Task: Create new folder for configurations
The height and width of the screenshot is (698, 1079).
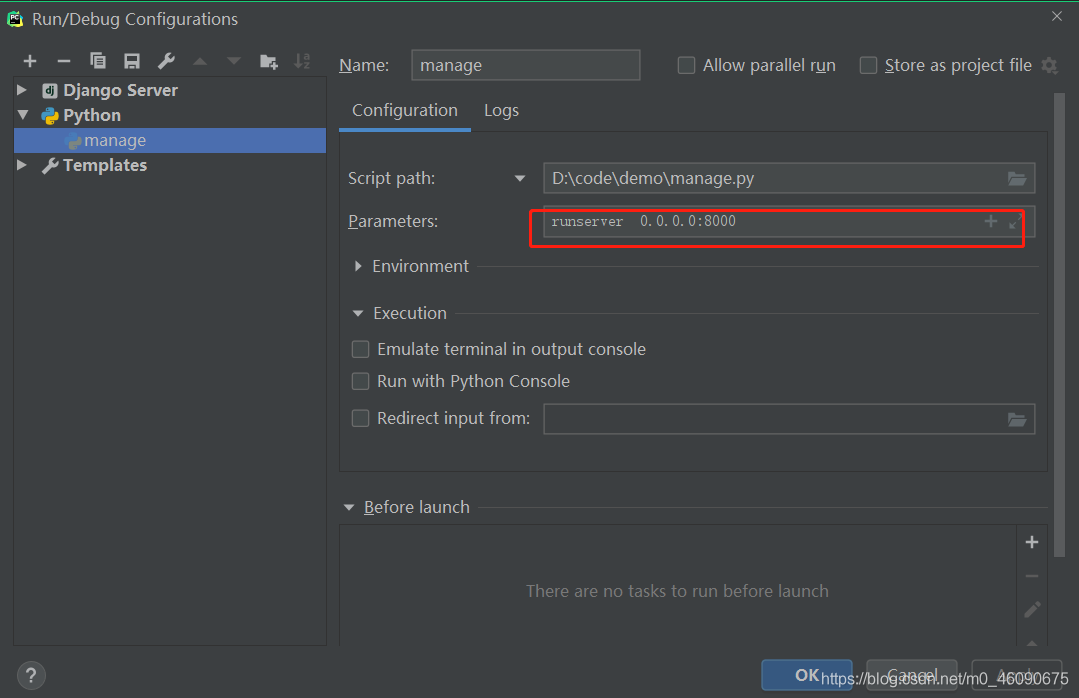Action: [268, 61]
